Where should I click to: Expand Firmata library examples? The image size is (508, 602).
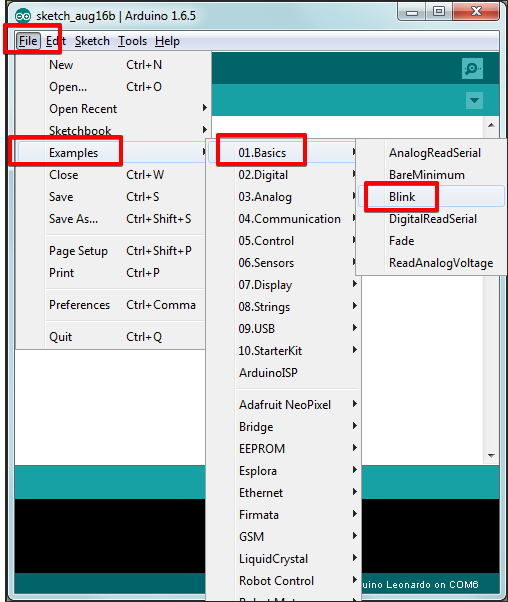(283, 514)
